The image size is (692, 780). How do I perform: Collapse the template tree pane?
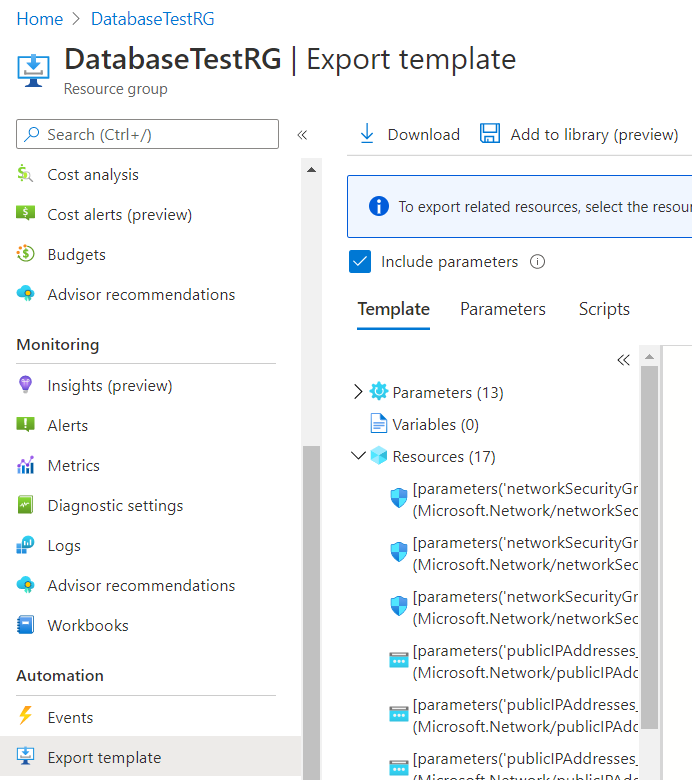pos(623,360)
